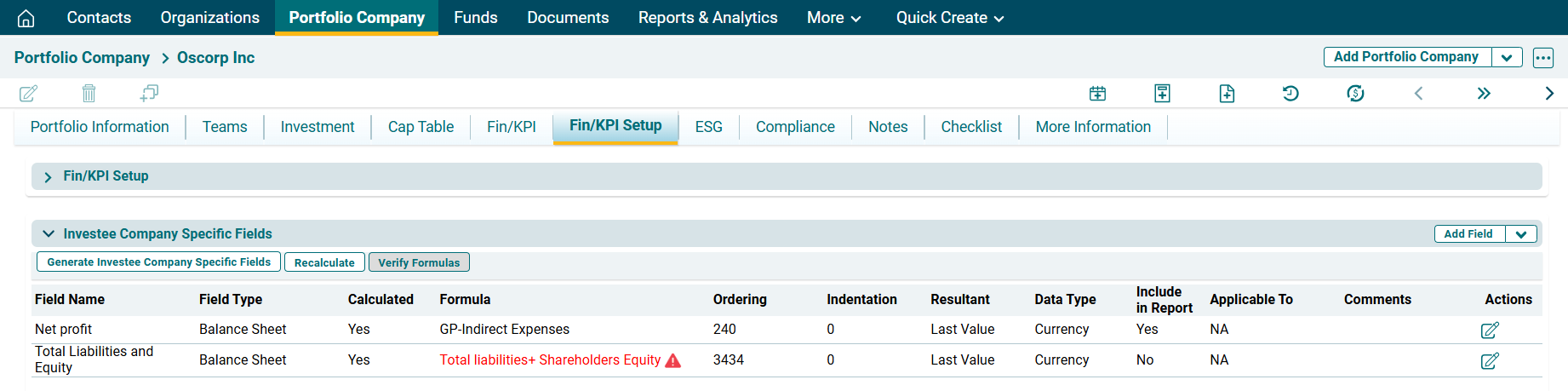1568x391 pixels.
Task: Click the double-chevron skip forward icon
Action: coord(1484,94)
